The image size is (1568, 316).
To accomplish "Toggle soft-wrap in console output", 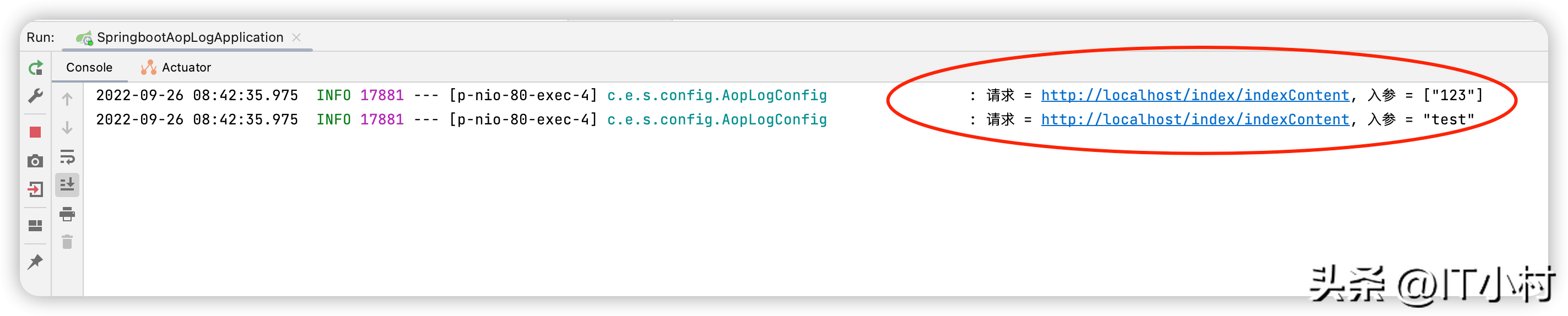I will click(67, 157).
